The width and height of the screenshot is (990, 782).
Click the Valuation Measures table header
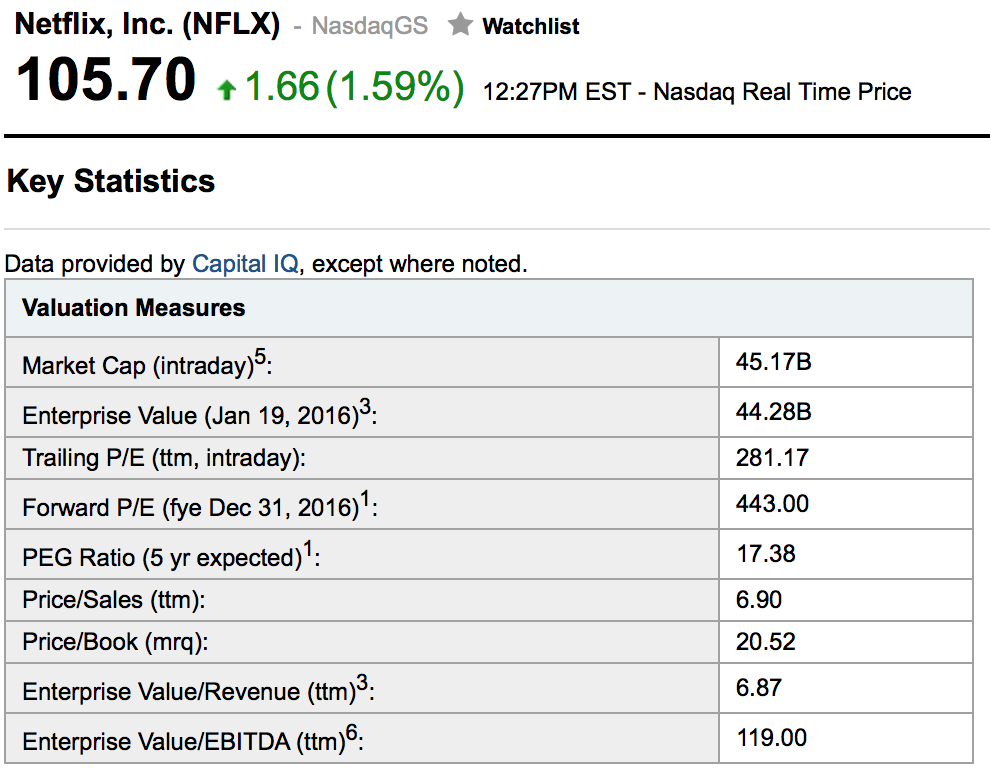point(134,308)
